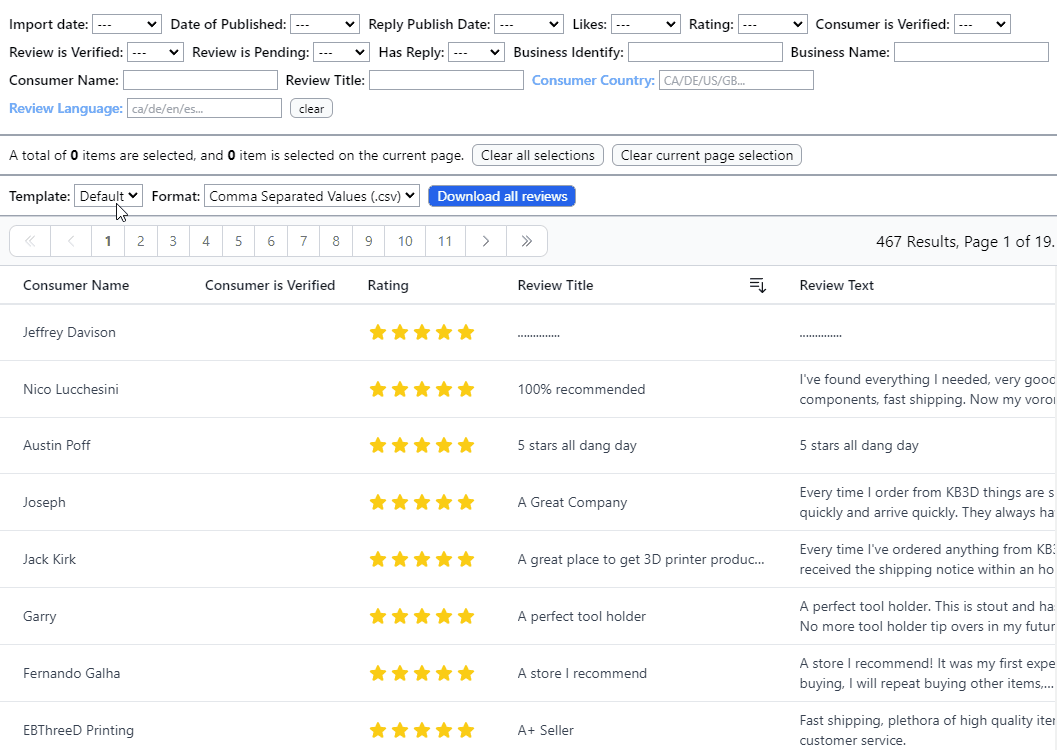Open the Import date dropdown
The height and width of the screenshot is (750, 1057).
click(126, 24)
